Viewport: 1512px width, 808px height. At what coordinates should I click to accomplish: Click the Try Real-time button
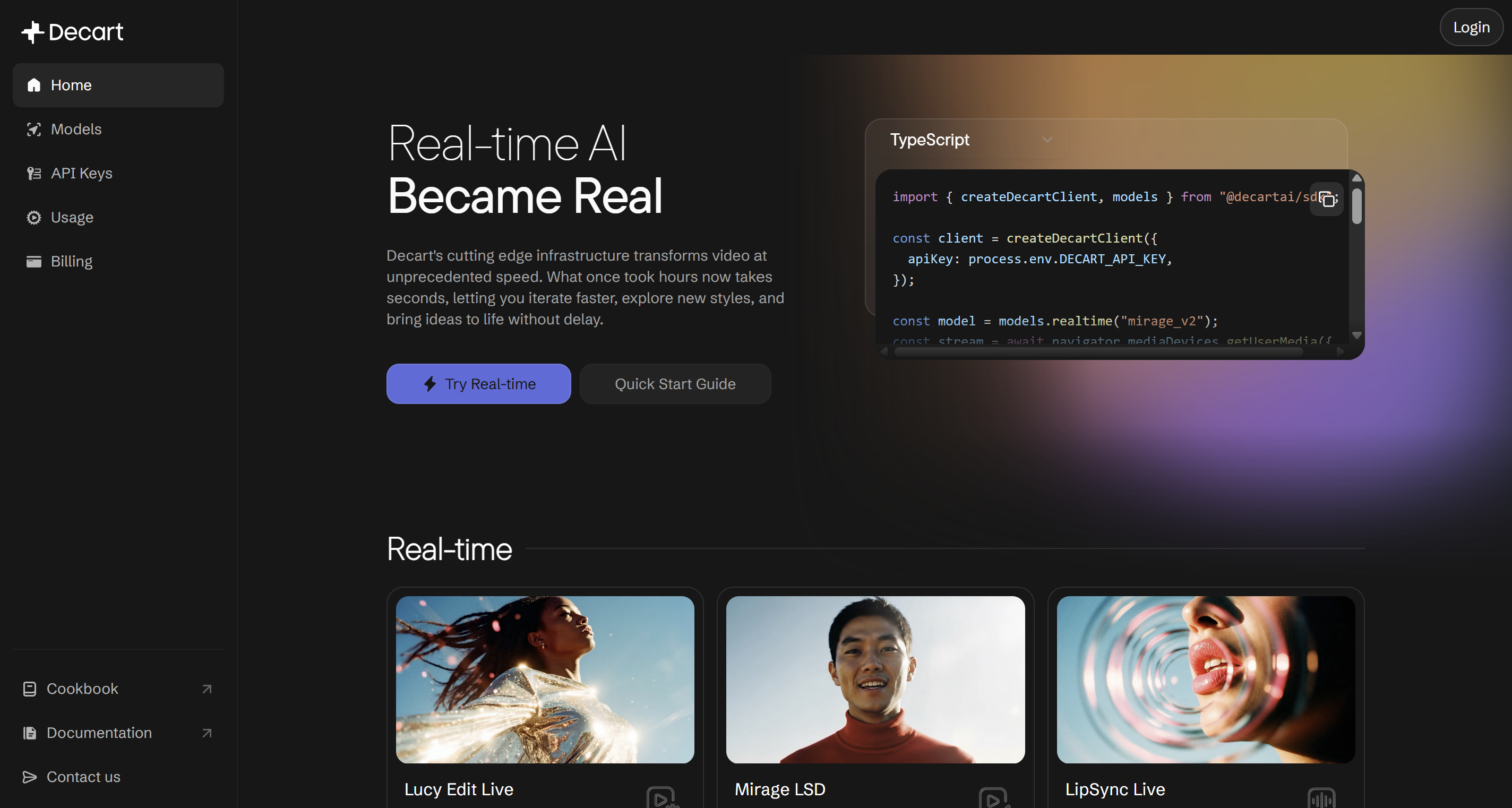coord(478,384)
